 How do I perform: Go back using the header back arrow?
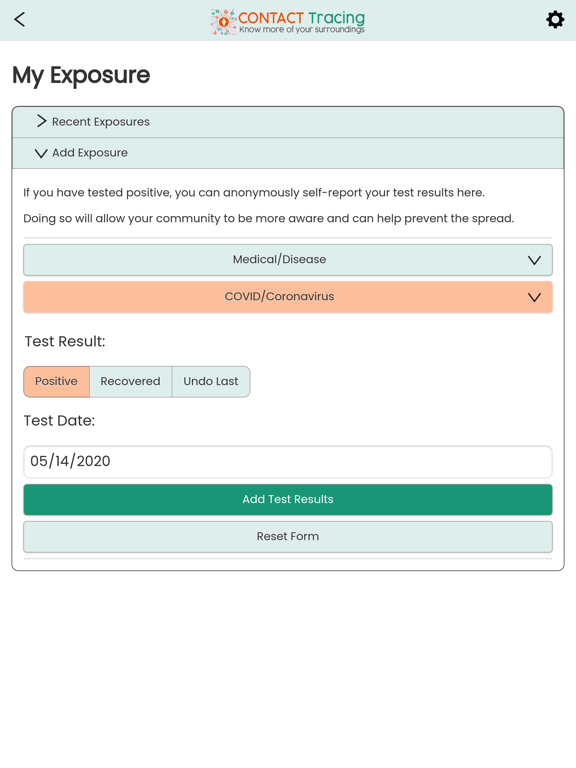click(x=20, y=20)
